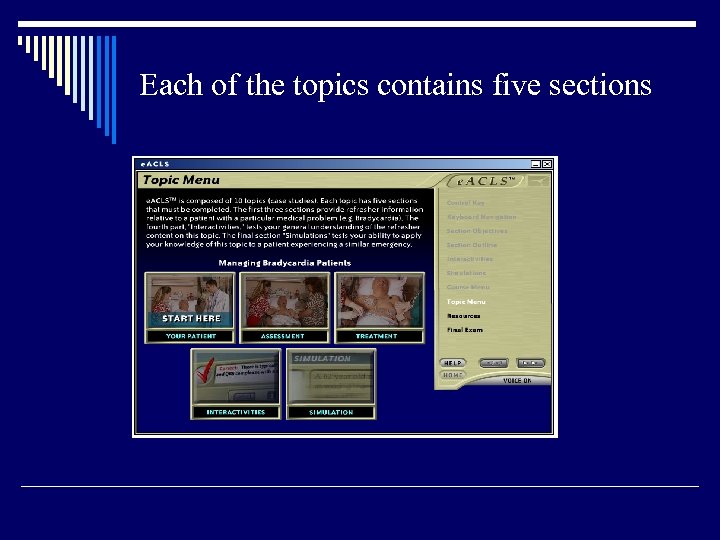Close the eACLS window
720x540 pixels.
click(547, 164)
